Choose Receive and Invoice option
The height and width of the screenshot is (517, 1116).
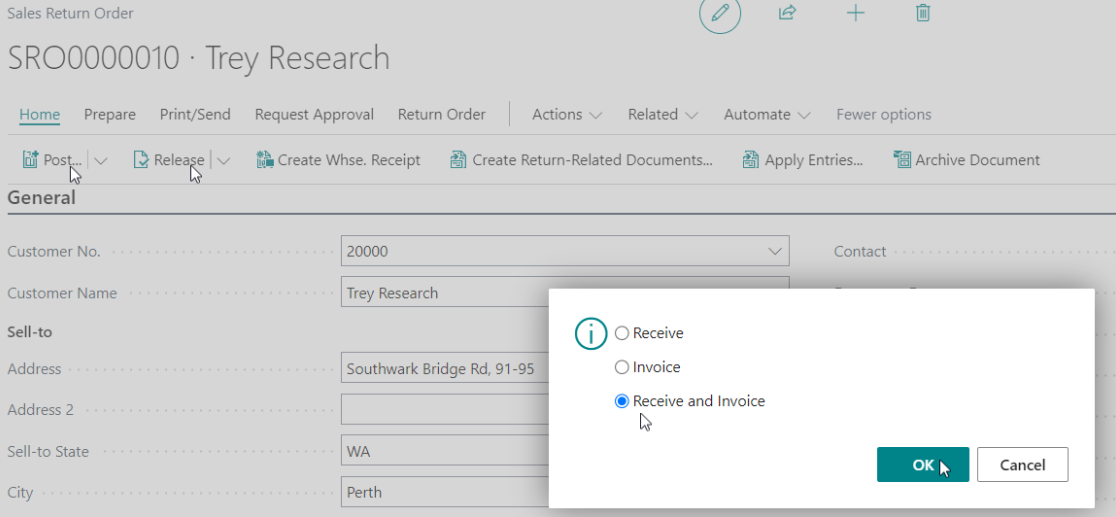[x=622, y=401]
